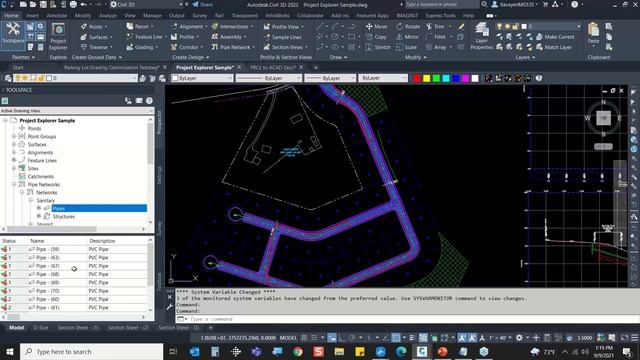
Task: Collapse the Pipe Networks tree node
Action: click(14, 184)
